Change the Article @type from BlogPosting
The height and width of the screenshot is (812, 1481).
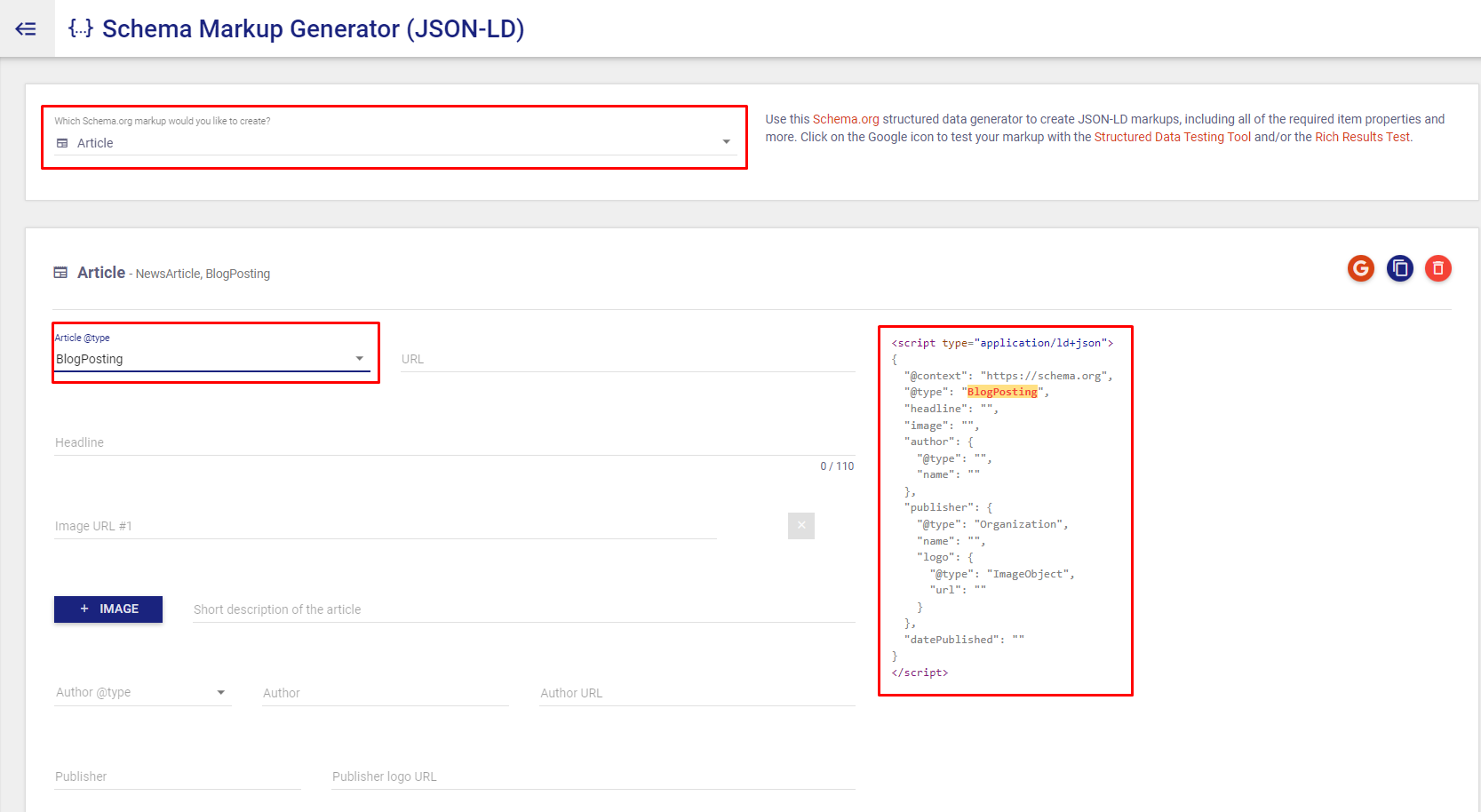tap(213, 358)
